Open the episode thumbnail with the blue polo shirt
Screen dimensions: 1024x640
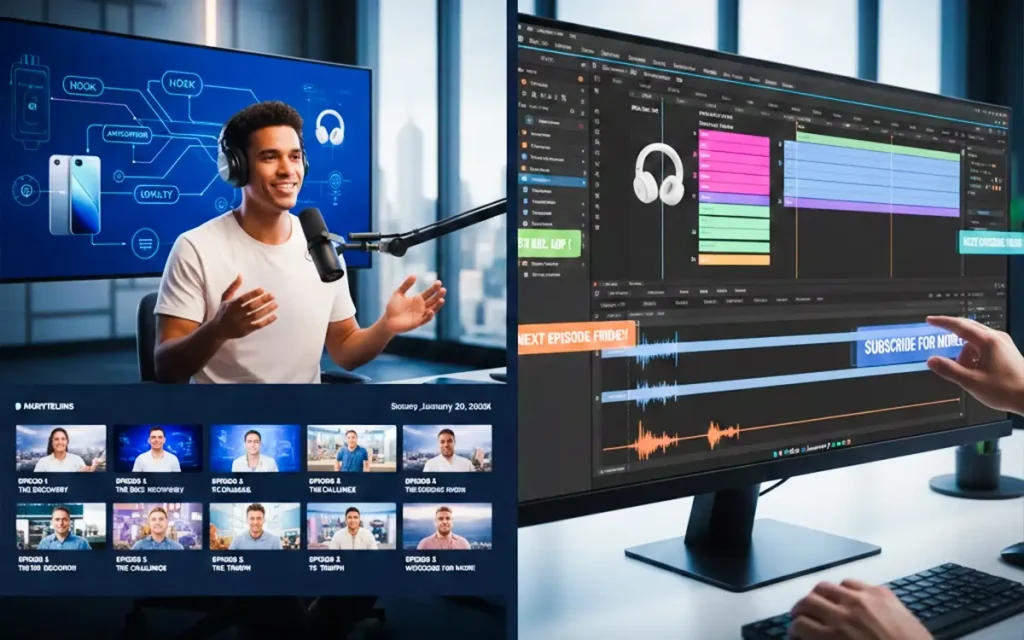[x=351, y=448]
